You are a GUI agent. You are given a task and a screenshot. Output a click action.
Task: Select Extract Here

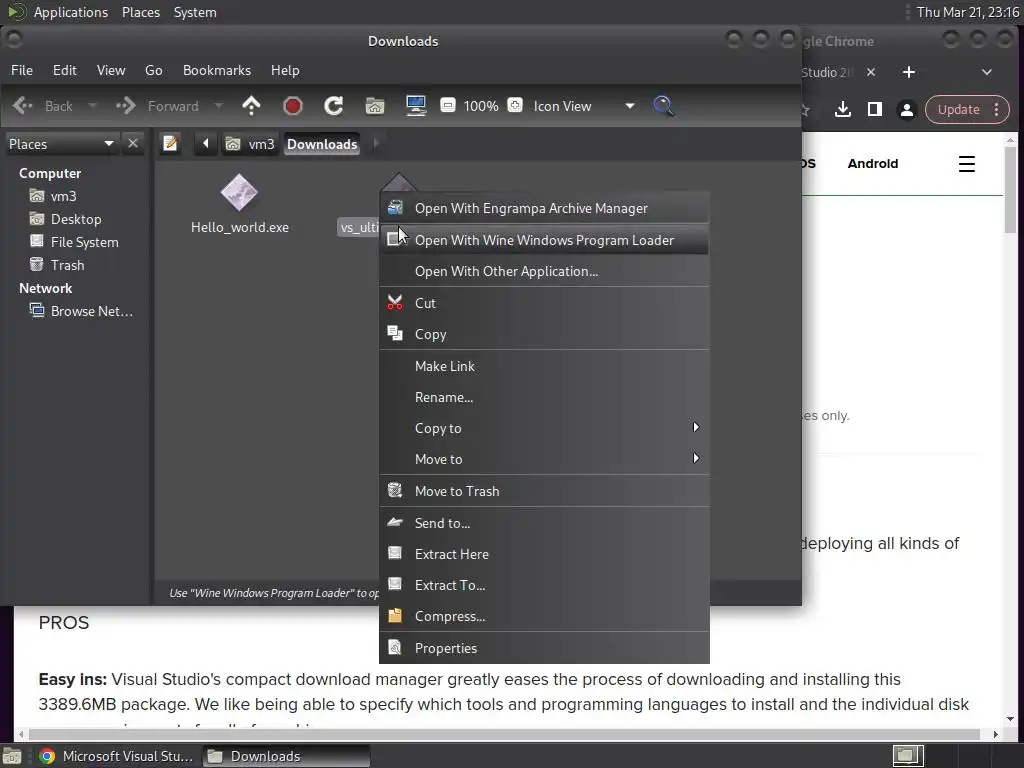point(544,554)
